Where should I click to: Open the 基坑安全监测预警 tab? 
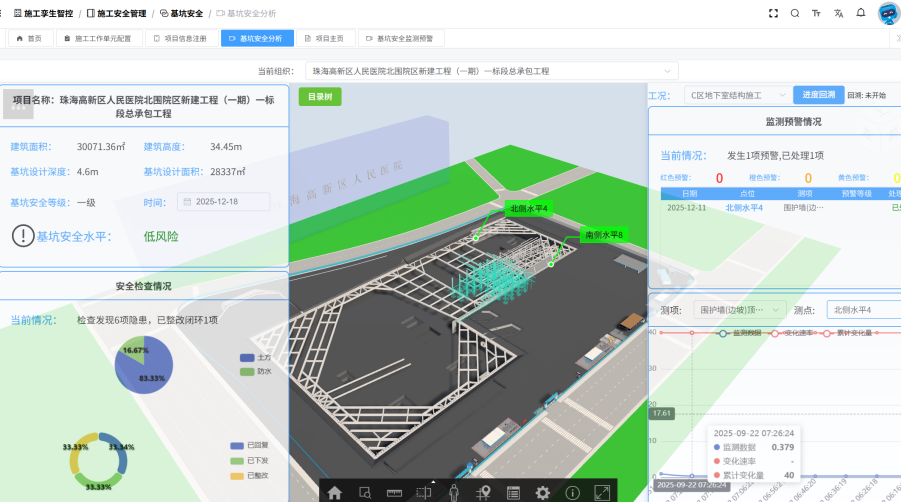401,38
